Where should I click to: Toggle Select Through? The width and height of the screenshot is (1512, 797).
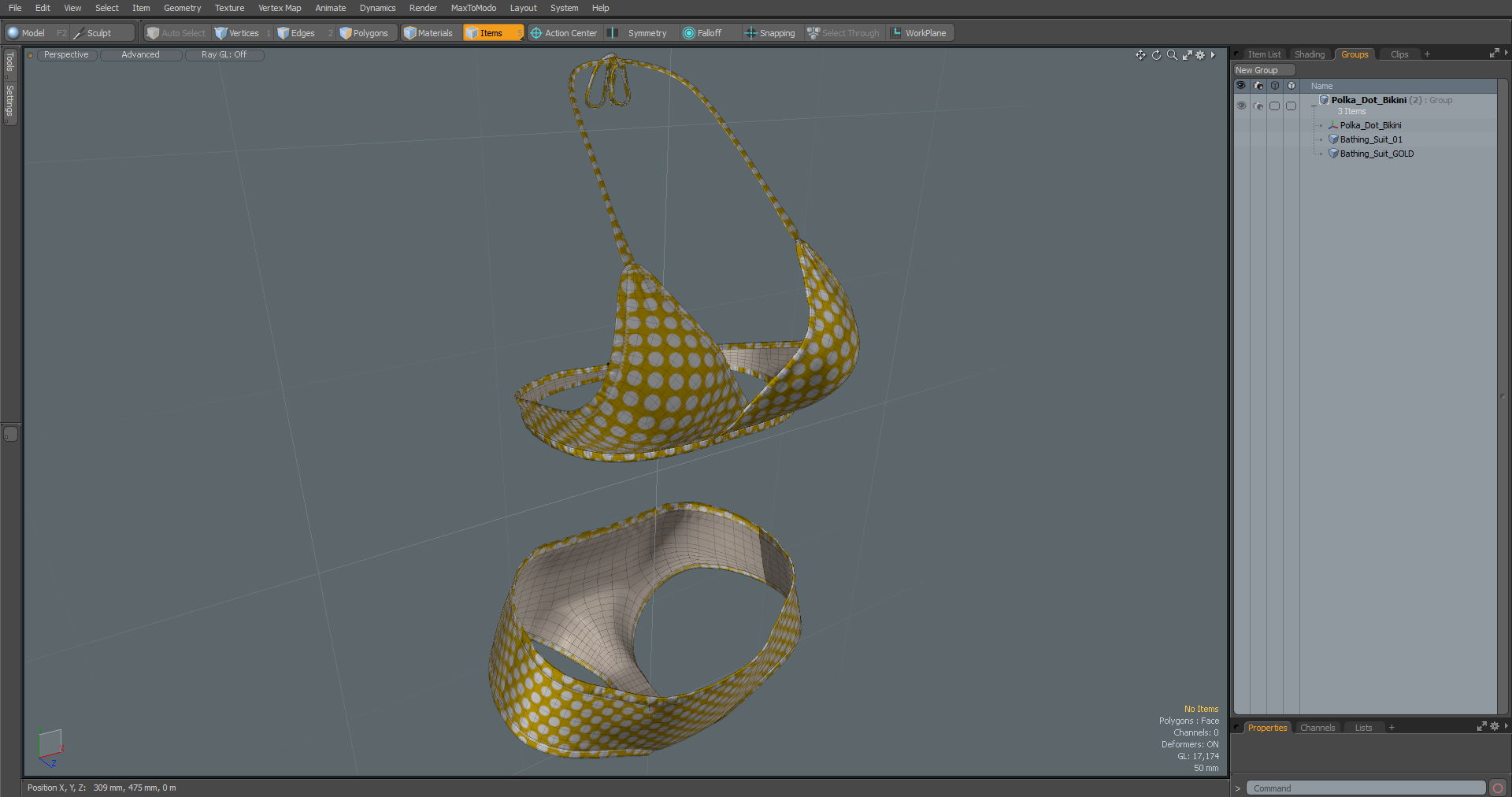coord(843,33)
